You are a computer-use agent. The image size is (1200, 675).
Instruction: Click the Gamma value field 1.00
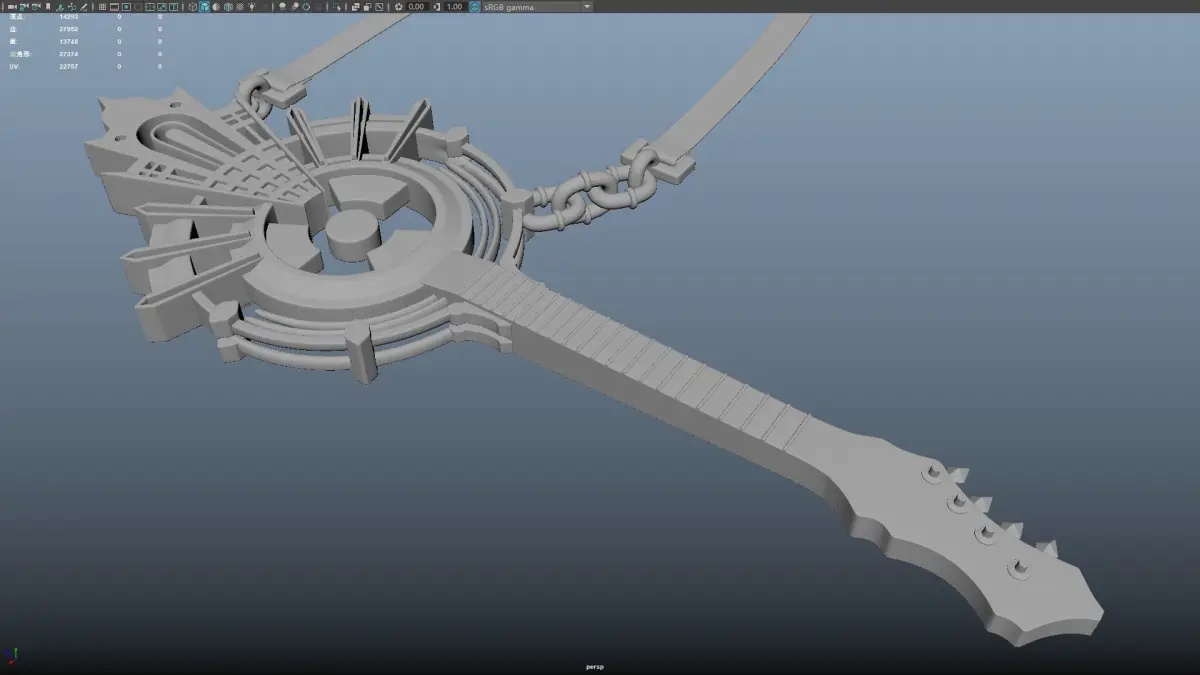point(455,6)
